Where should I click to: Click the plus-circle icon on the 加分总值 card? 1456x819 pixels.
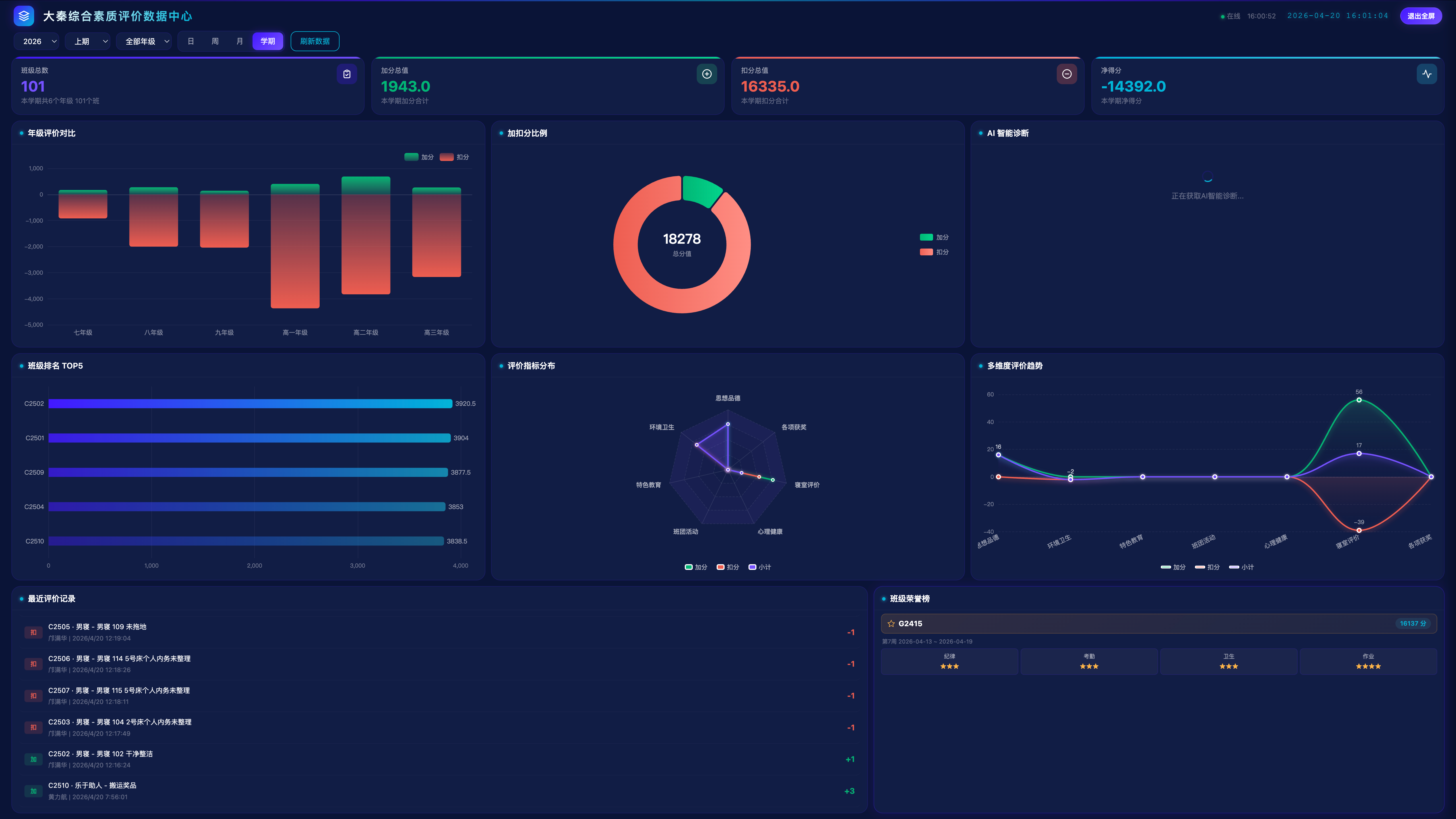coord(706,74)
